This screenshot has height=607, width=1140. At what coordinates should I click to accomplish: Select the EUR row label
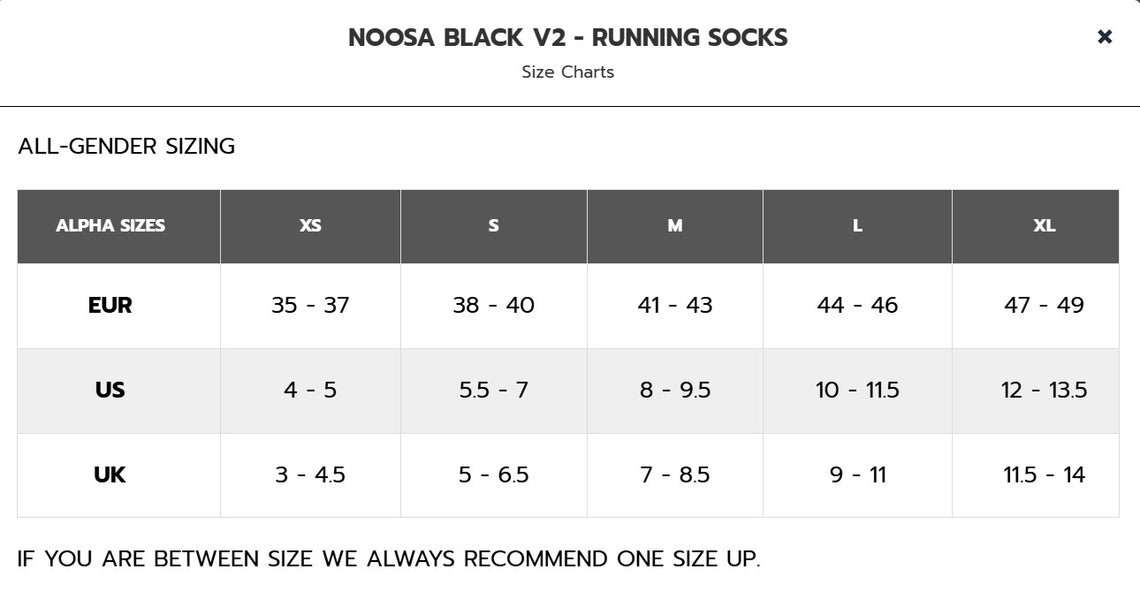[x=110, y=305]
